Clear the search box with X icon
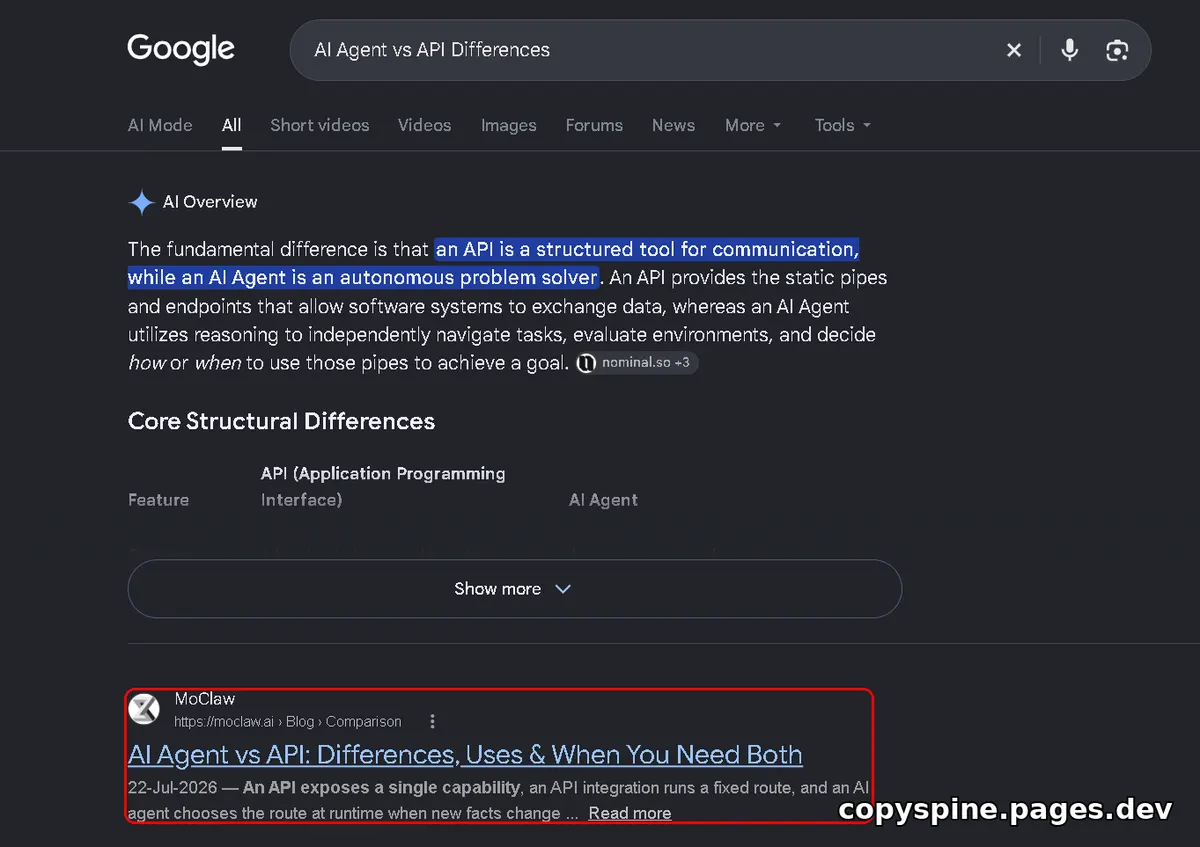The width and height of the screenshot is (1200, 847). [x=1014, y=50]
